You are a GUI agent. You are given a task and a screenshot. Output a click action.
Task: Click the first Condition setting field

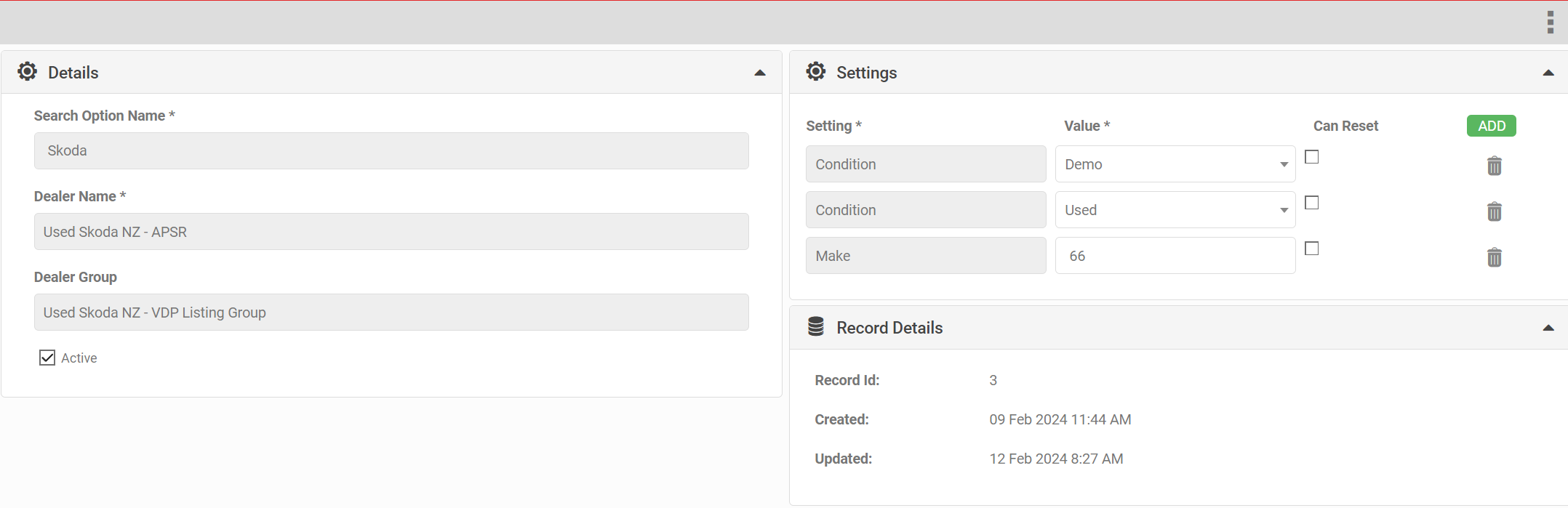(926, 164)
